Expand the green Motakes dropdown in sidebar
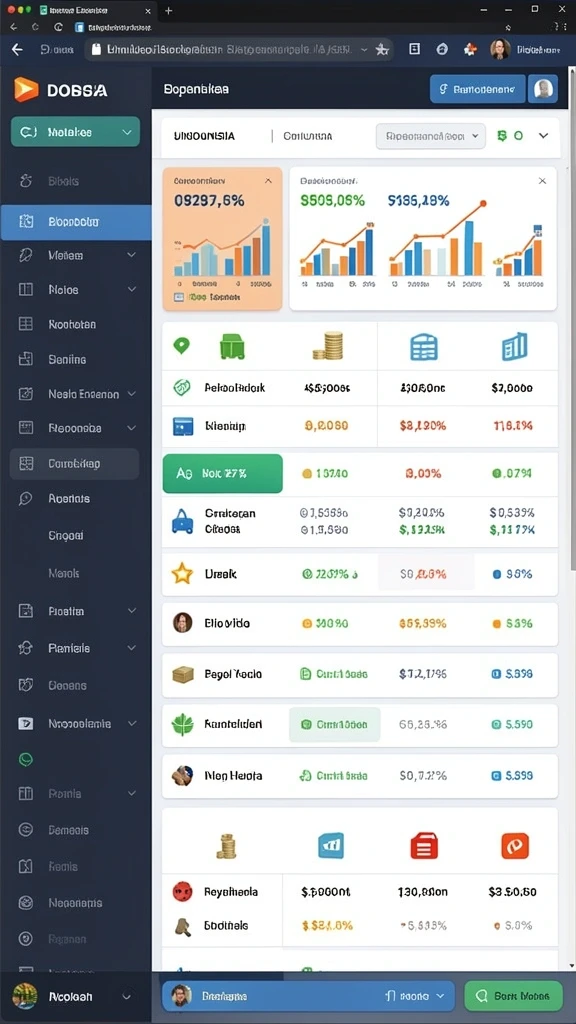The width and height of the screenshot is (576, 1024). pos(75,132)
